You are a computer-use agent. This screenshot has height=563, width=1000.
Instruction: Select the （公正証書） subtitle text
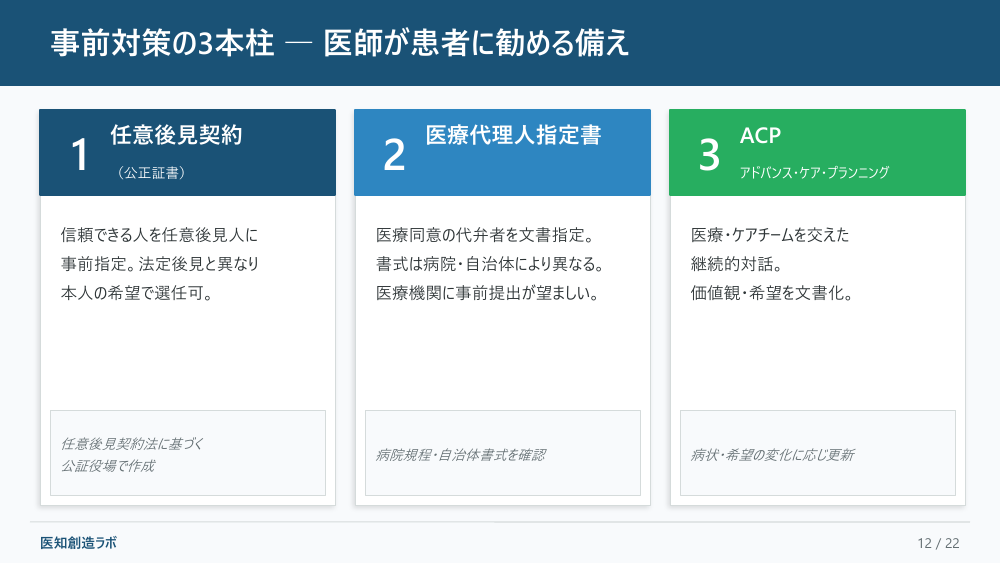(x=151, y=173)
